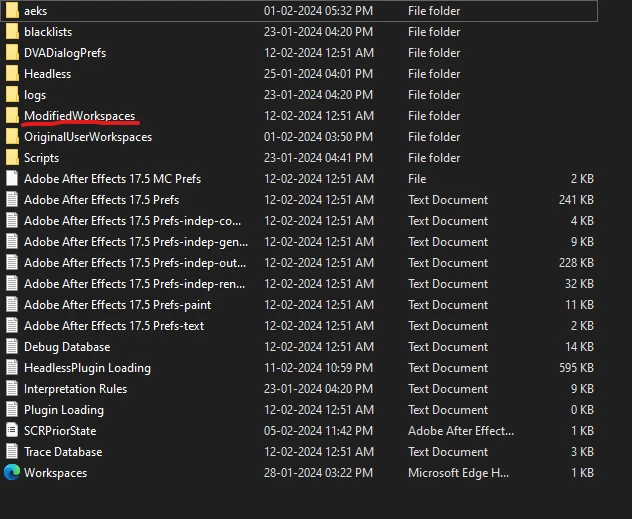Viewport: 632px width, 519px height.
Task: Click the 23-01-2024 04:41 PM date cell
Action: 318,158
